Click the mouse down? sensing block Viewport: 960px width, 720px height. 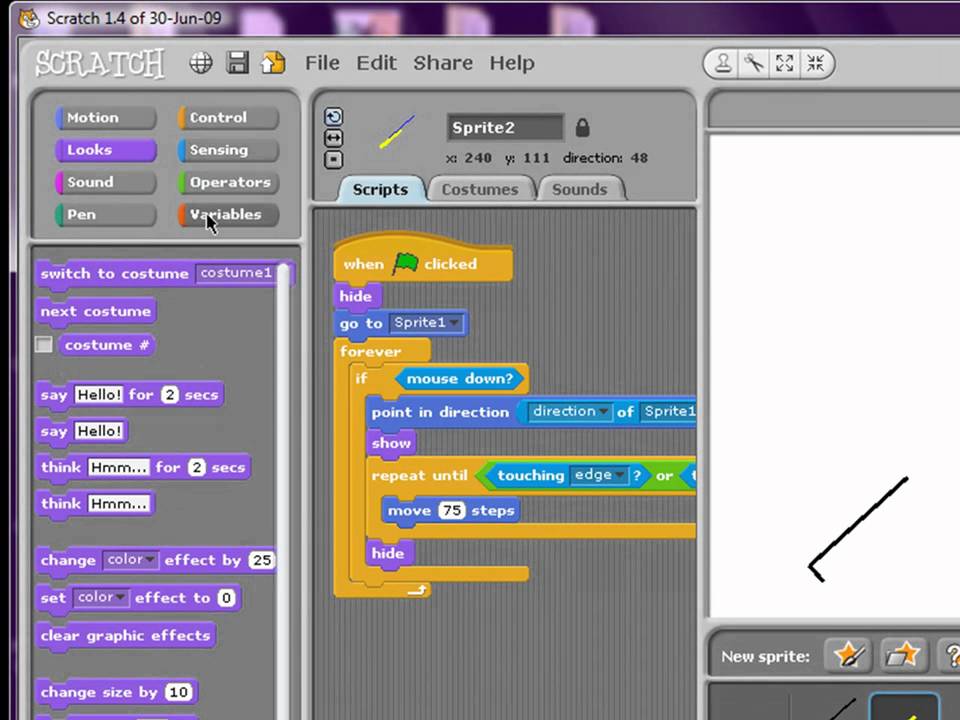click(x=459, y=378)
